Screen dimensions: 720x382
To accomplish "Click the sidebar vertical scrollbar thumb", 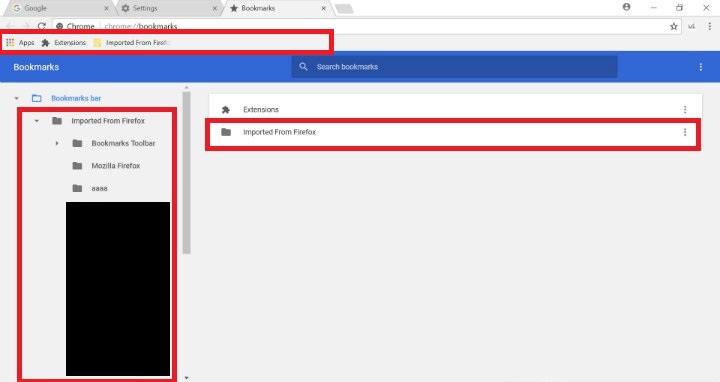I will pos(186,173).
